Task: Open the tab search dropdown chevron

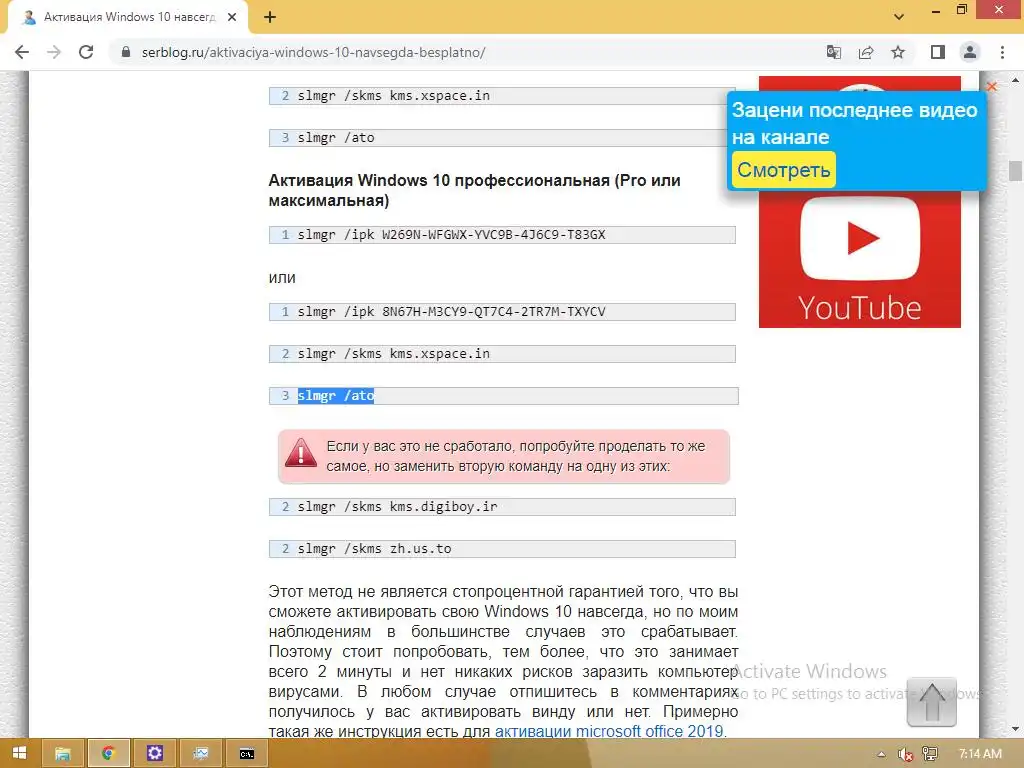Action: [x=899, y=17]
